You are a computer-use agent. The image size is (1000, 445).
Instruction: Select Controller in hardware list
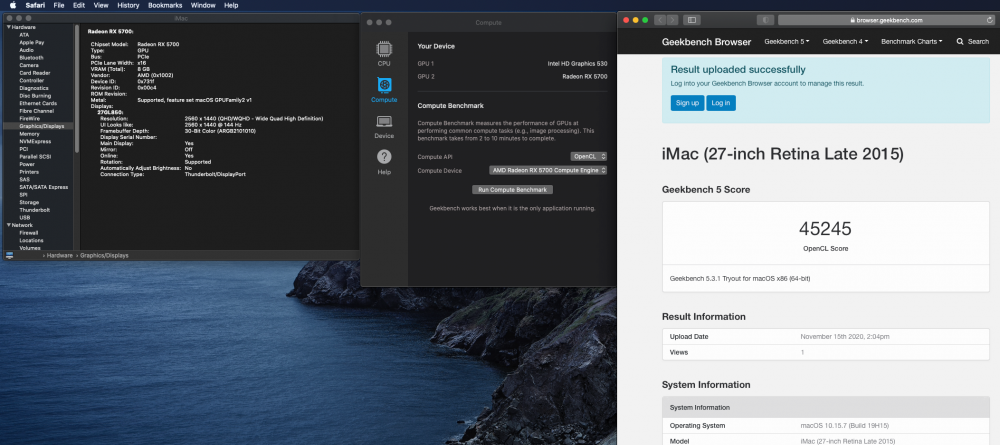(x=31, y=80)
